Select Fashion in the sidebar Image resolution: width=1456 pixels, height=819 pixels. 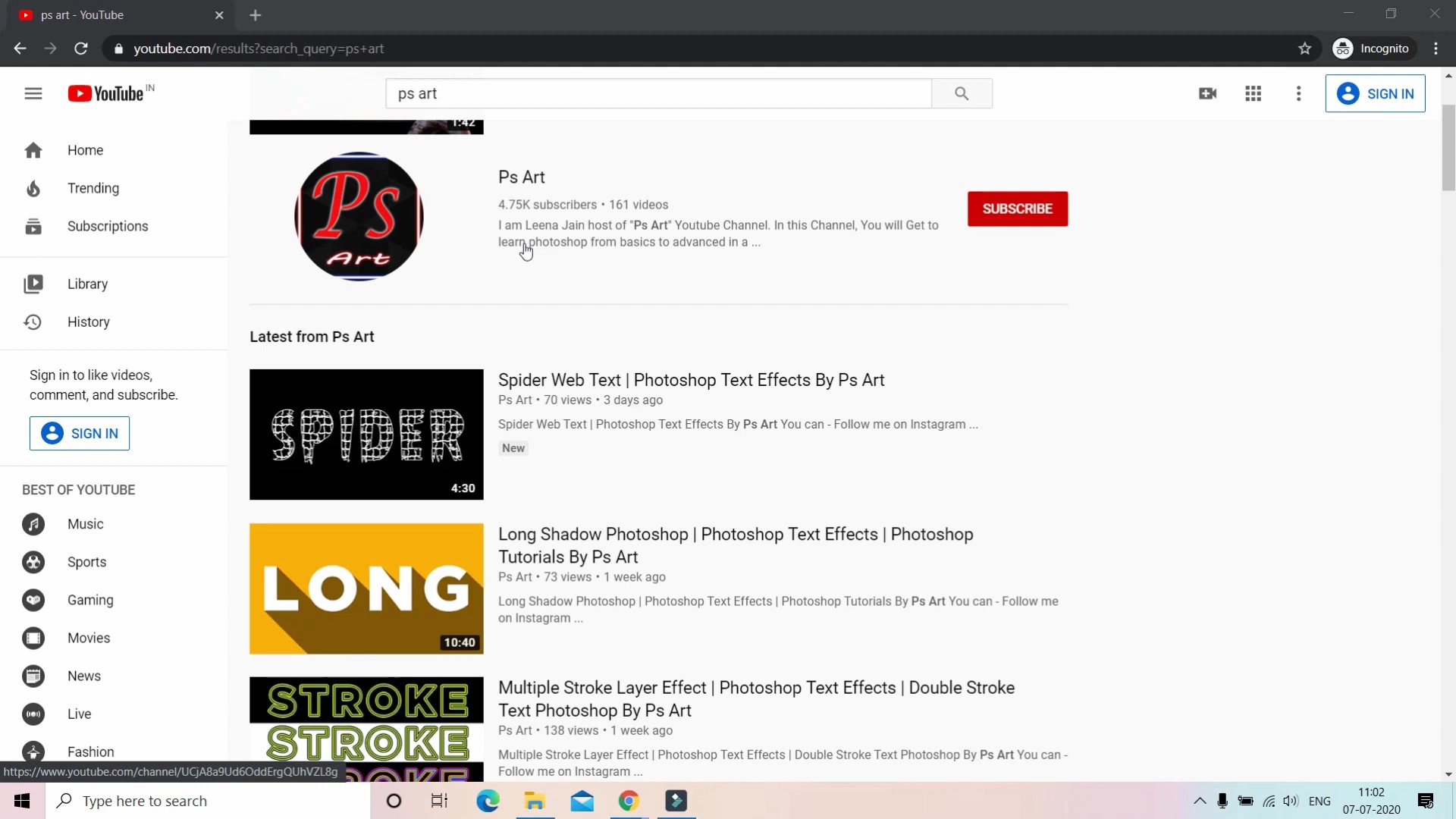coord(91,752)
